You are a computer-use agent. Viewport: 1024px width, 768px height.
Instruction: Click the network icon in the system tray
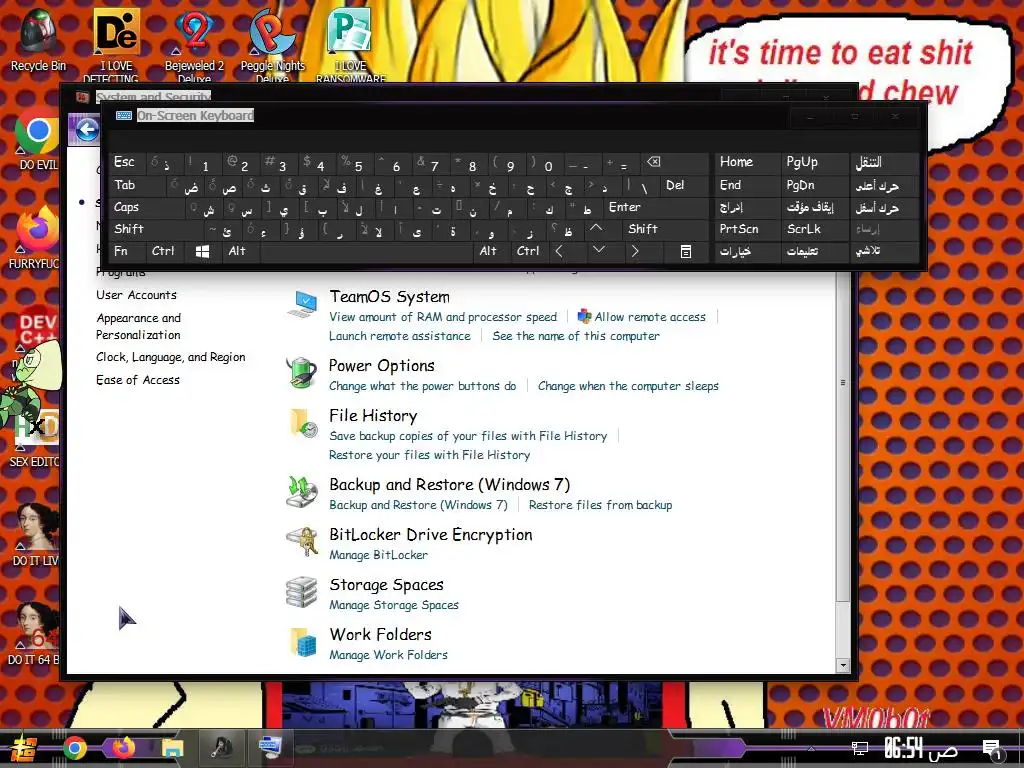(859, 749)
